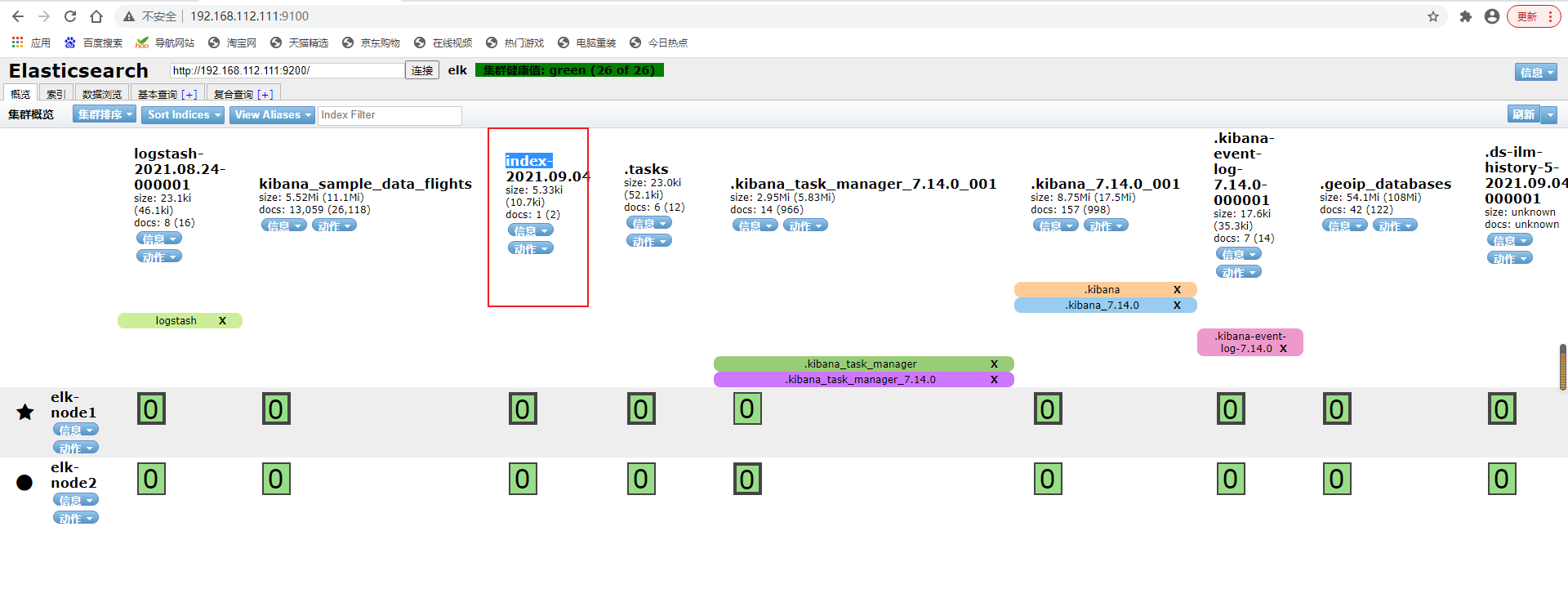Click elk-node2 shard 0 of .kibana_task_manager_7.14.0_001
The width and height of the screenshot is (1568, 598).
747,480
